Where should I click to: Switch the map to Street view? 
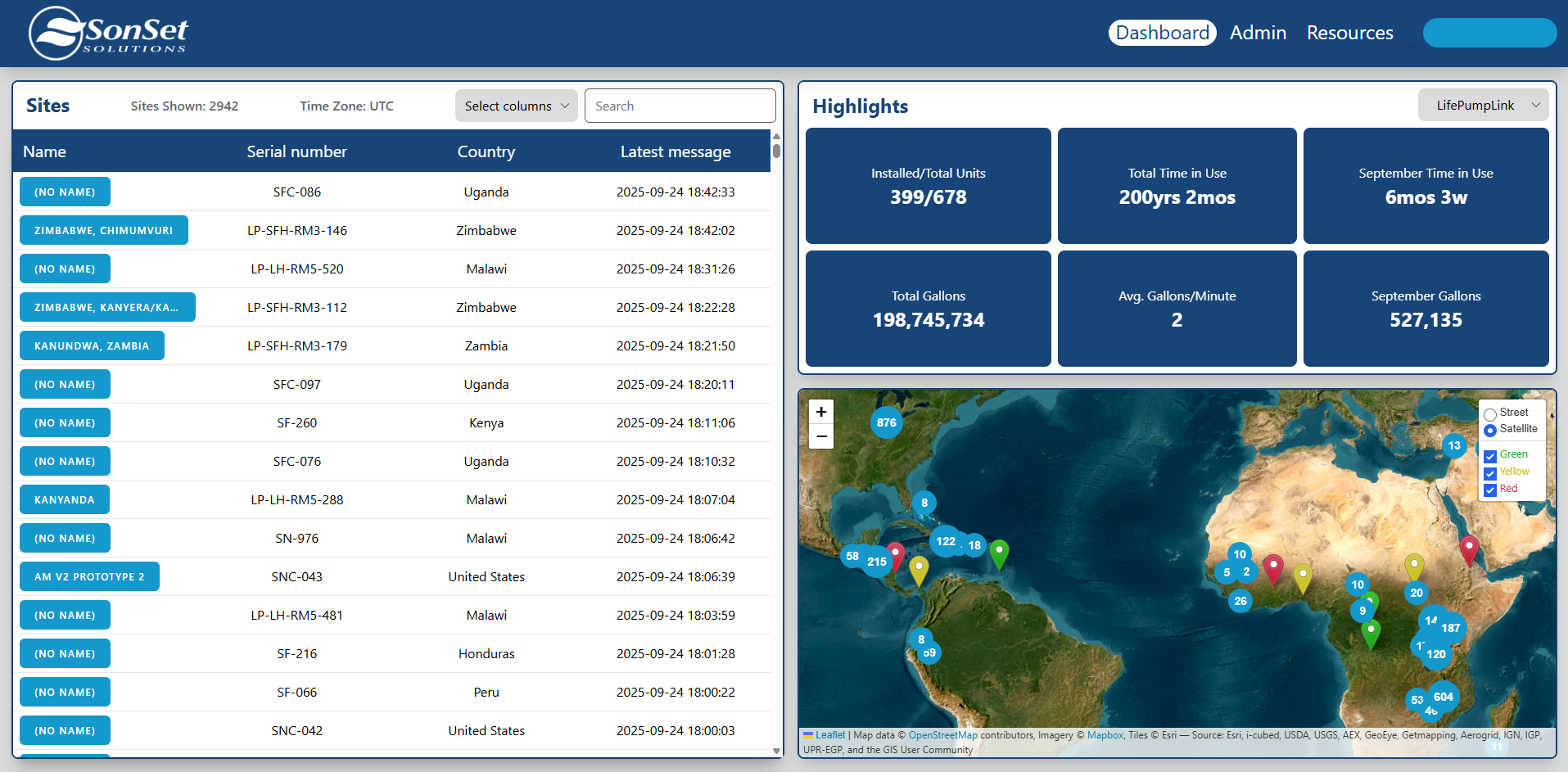[1490, 414]
